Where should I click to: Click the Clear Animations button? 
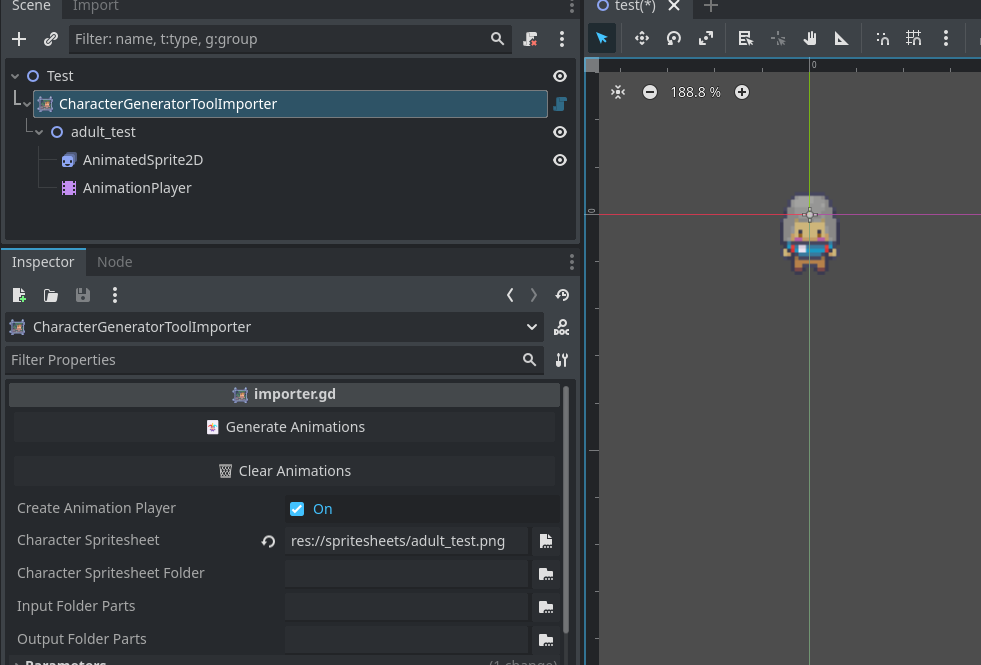tap(284, 471)
